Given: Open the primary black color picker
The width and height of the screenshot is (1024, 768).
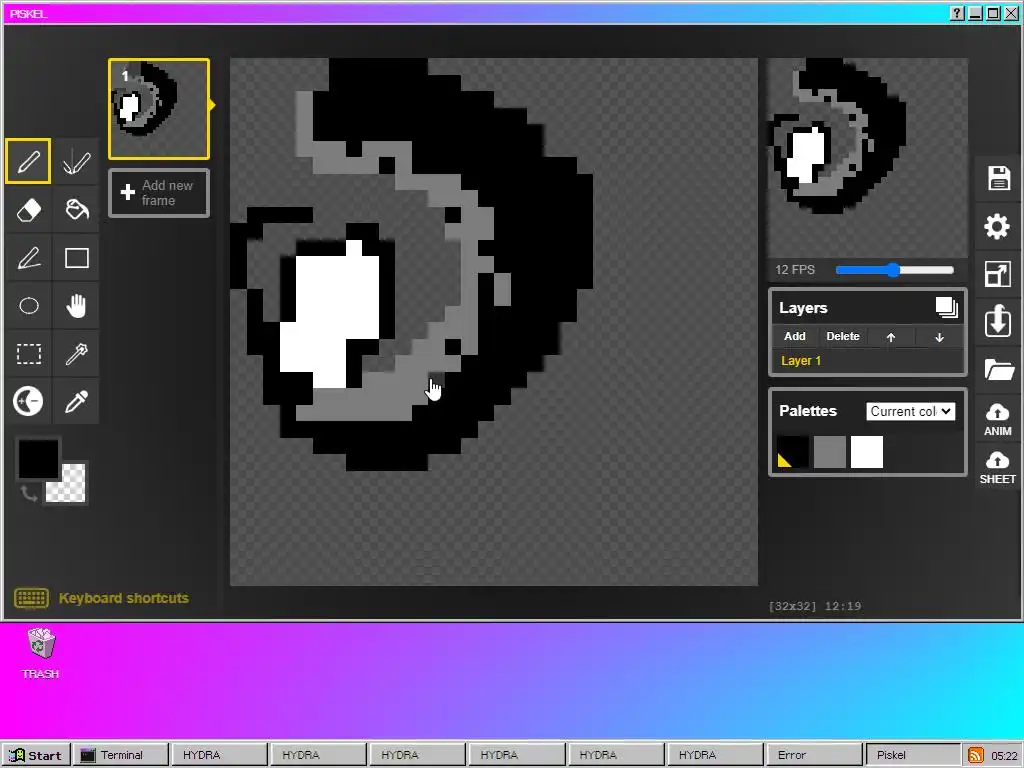Looking at the screenshot, I should pos(39,459).
